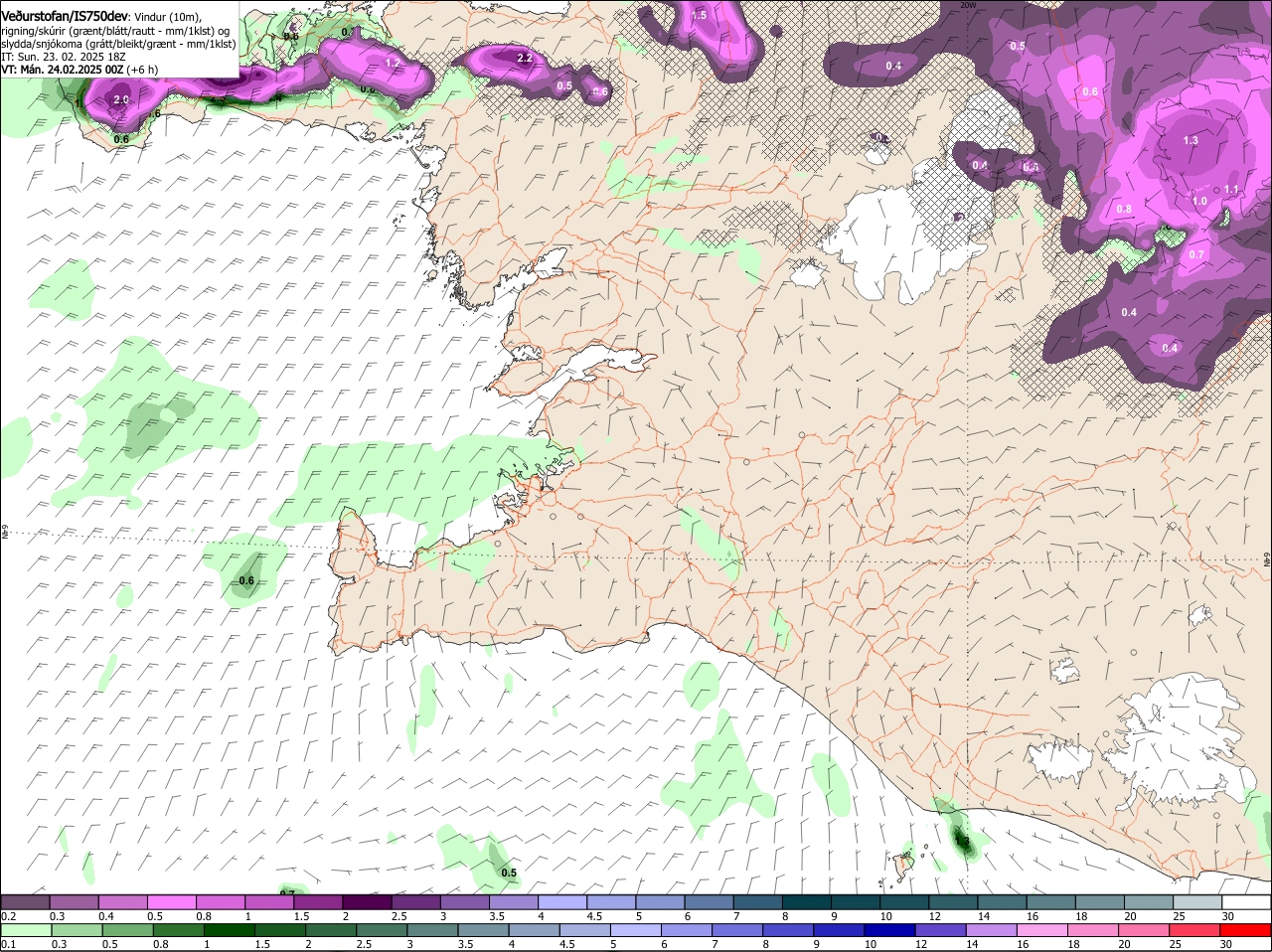The height and width of the screenshot is (952, 1272).
Task: Click the Veðurstofan/IS750dev title text
Action: pos(65,17)
